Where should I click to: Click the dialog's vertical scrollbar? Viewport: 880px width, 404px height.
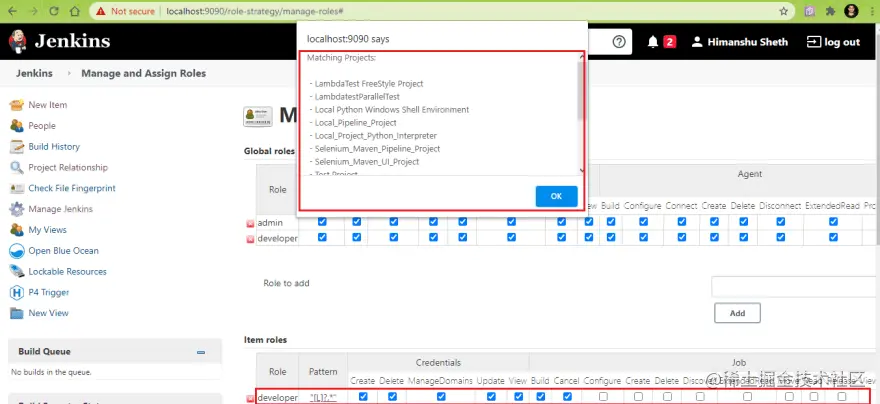581,112
